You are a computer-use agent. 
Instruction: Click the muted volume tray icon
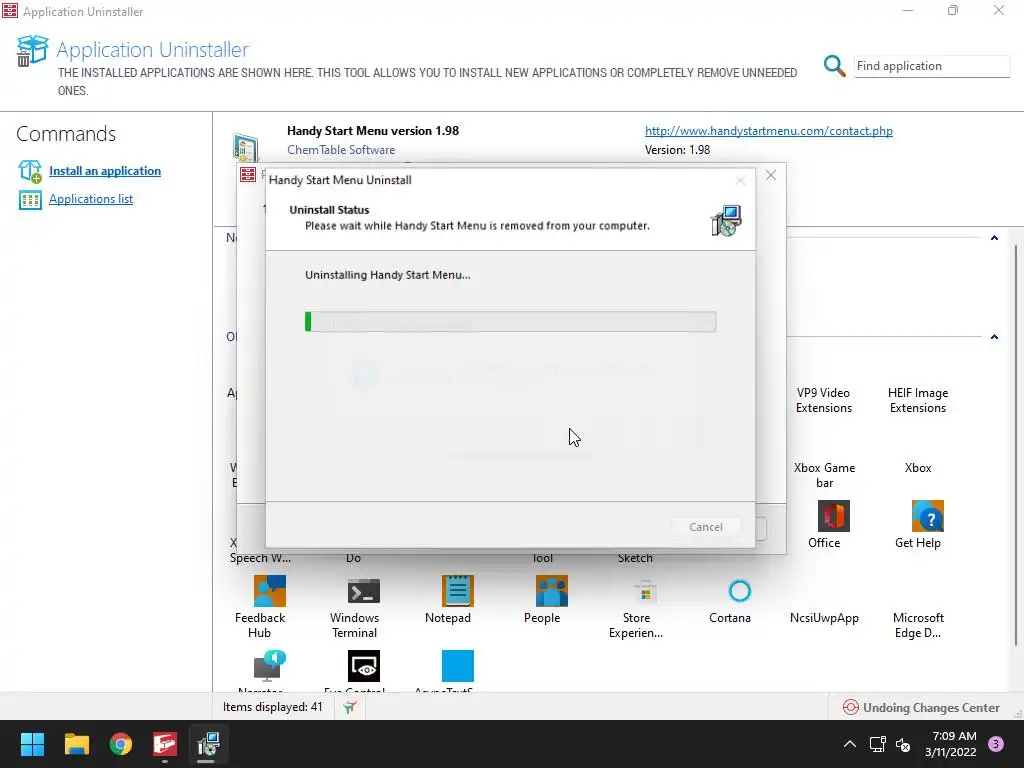coord(903,744)
